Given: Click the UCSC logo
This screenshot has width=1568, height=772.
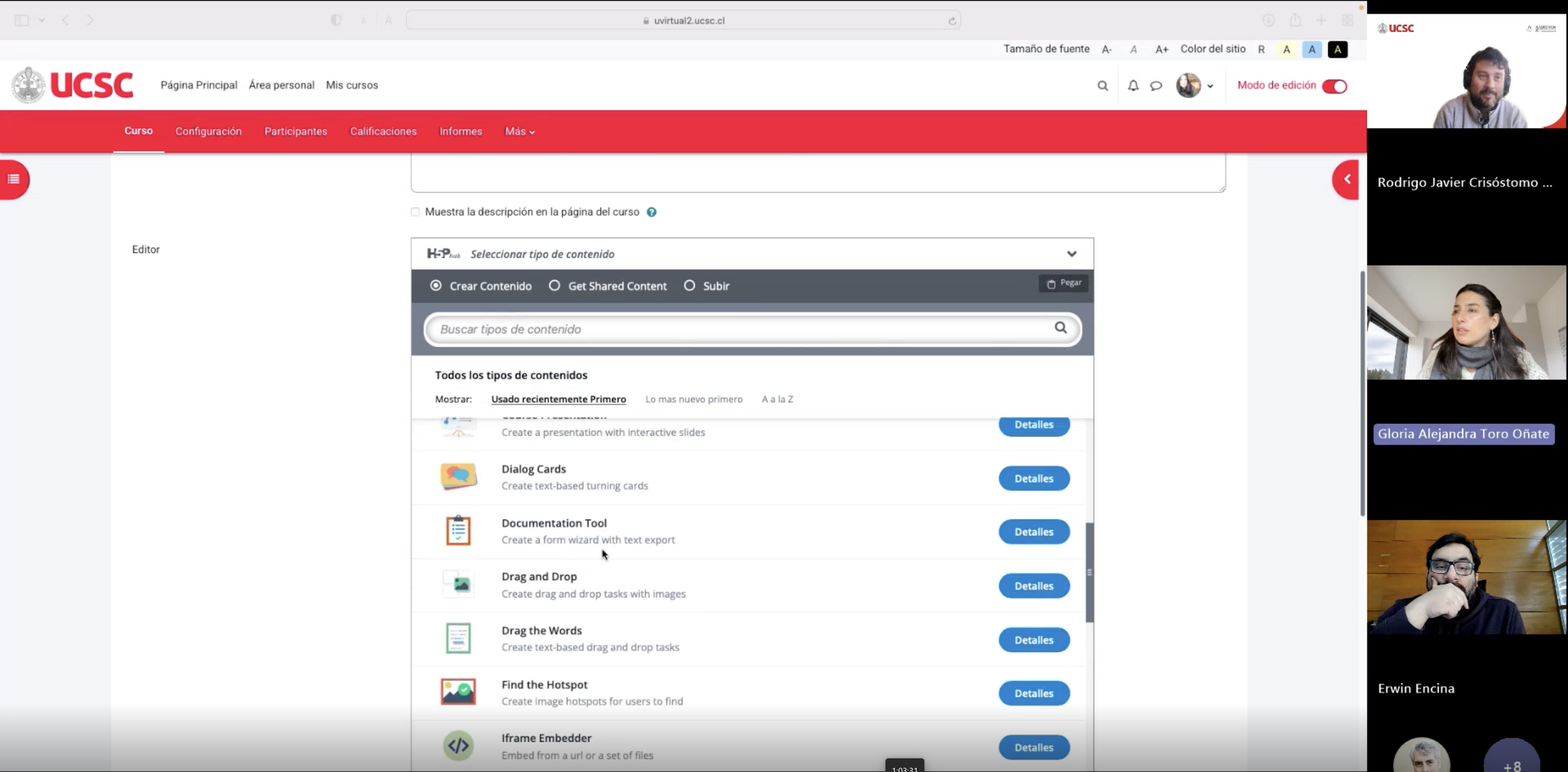Looking at the screenshot, I should coord(72,85).
